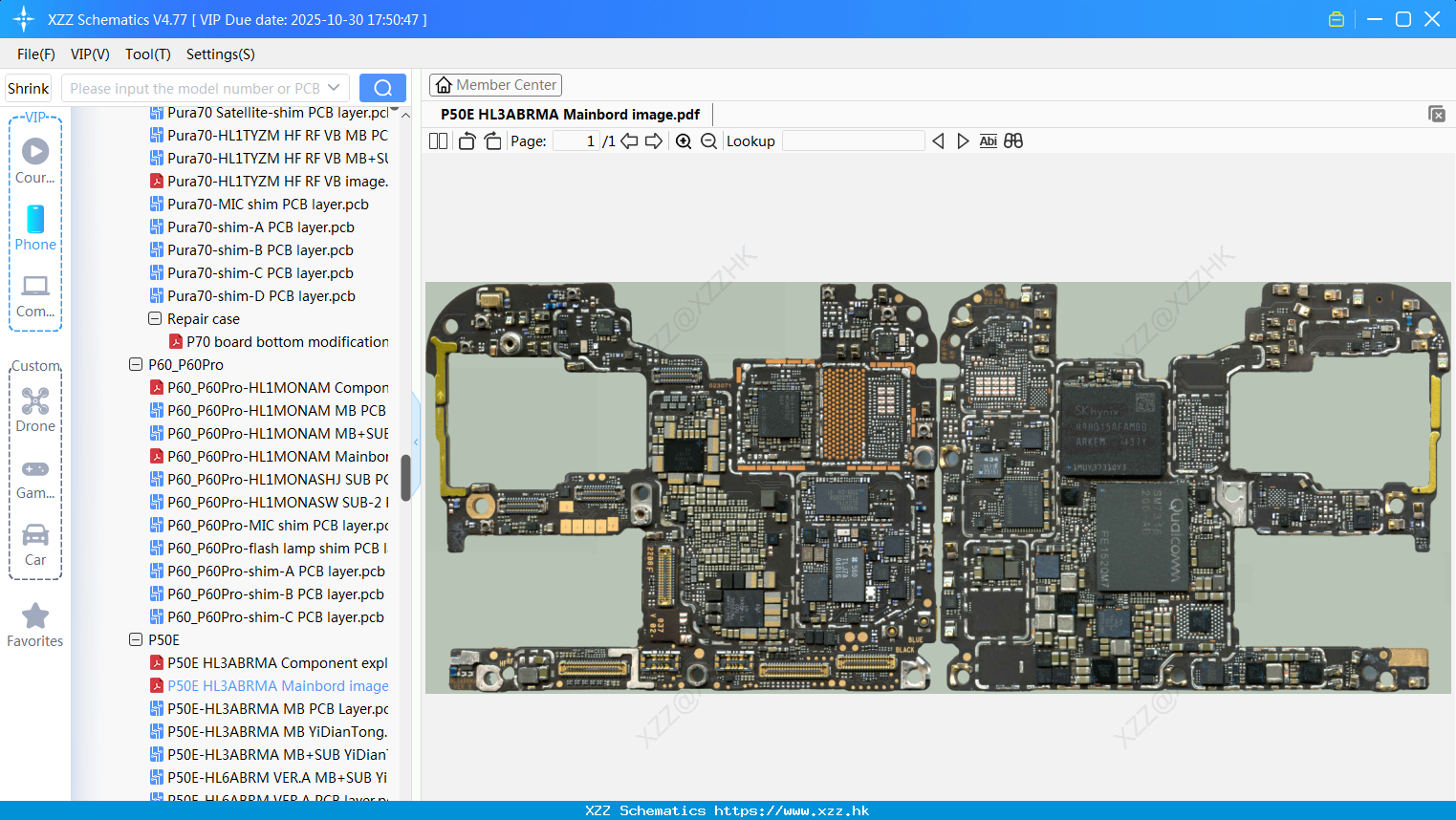1456x820 pixels.
Task: Open P50E-HL3ABRMA MB PCB Layer file
Action: tap(269, 709)
